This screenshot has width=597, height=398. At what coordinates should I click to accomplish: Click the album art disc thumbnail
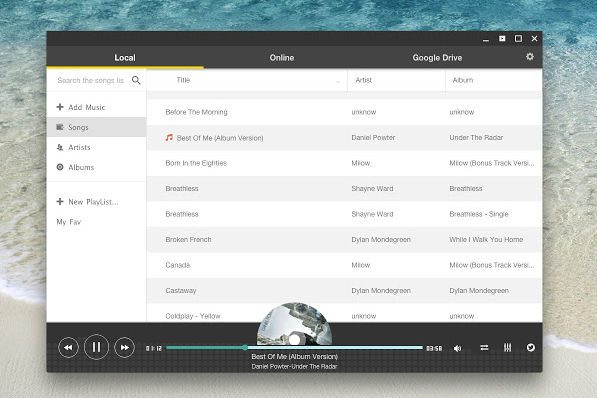[x=294, y=324]
